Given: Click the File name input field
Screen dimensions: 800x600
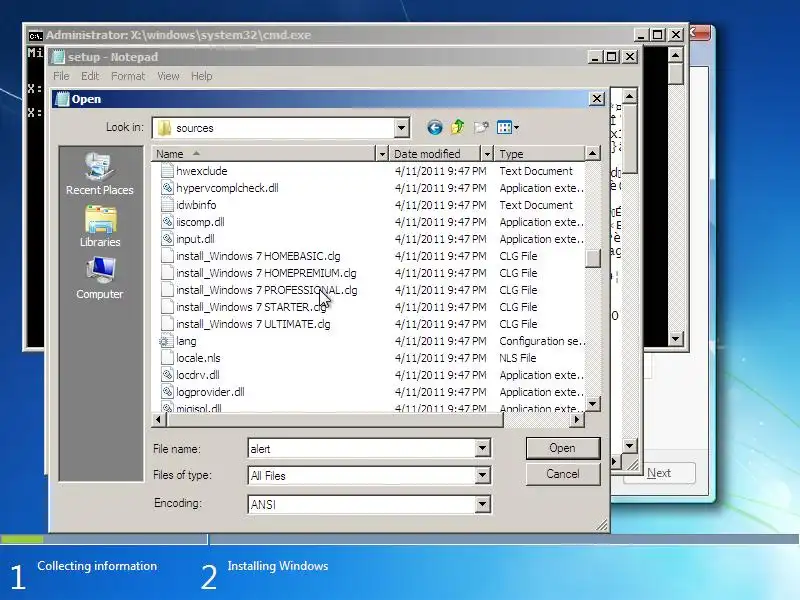Looking at the screenshot, I should tap(361, 448).
